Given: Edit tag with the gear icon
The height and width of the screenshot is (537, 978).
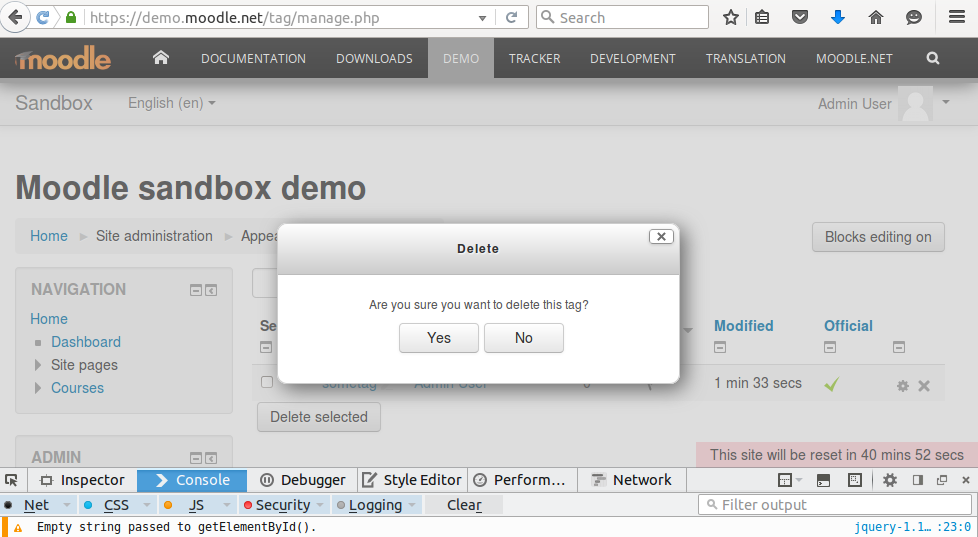Looking at the screenshot, I should coord(903,386).
